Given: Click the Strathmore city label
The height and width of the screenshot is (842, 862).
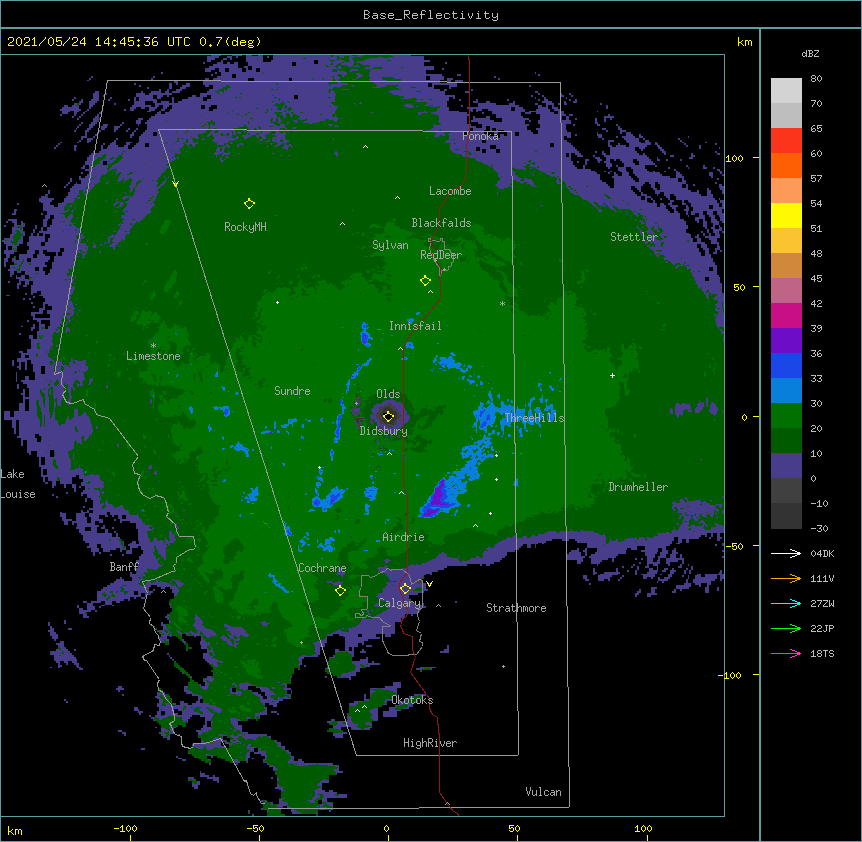Looking at the screenshot, I should pyautogui.click(x=516, y=608).
